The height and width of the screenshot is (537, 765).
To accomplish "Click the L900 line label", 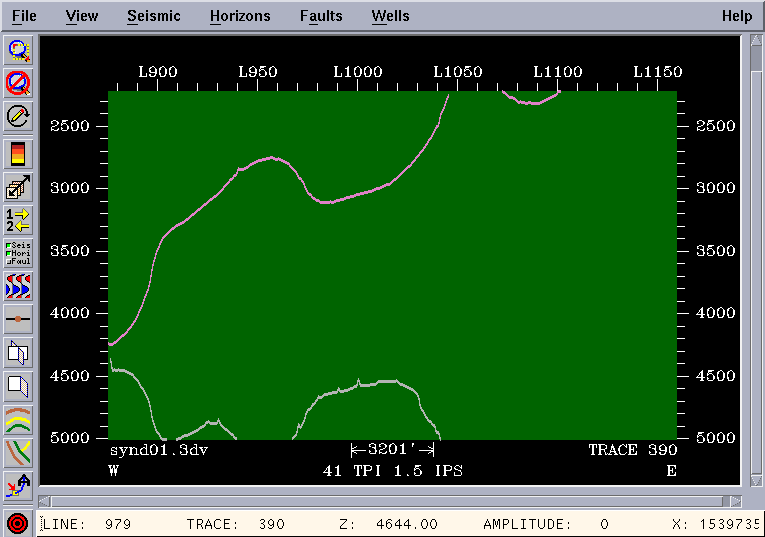I will (x=158, y=72).
